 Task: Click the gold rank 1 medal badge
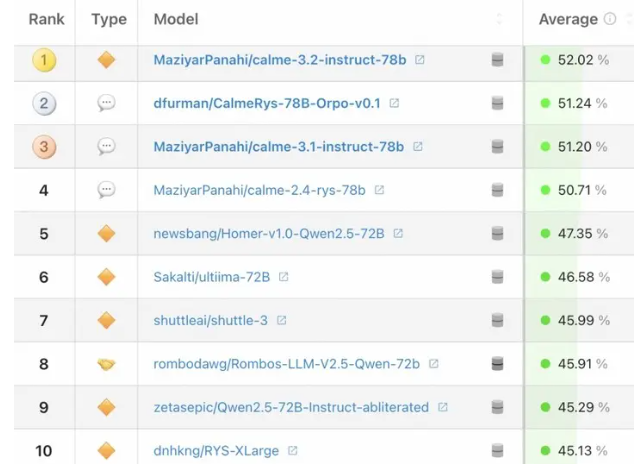coord(44,60)
